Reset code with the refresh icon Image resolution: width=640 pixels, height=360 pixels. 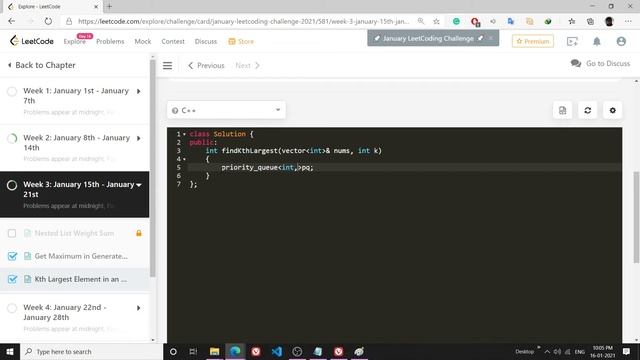[587, 110]
